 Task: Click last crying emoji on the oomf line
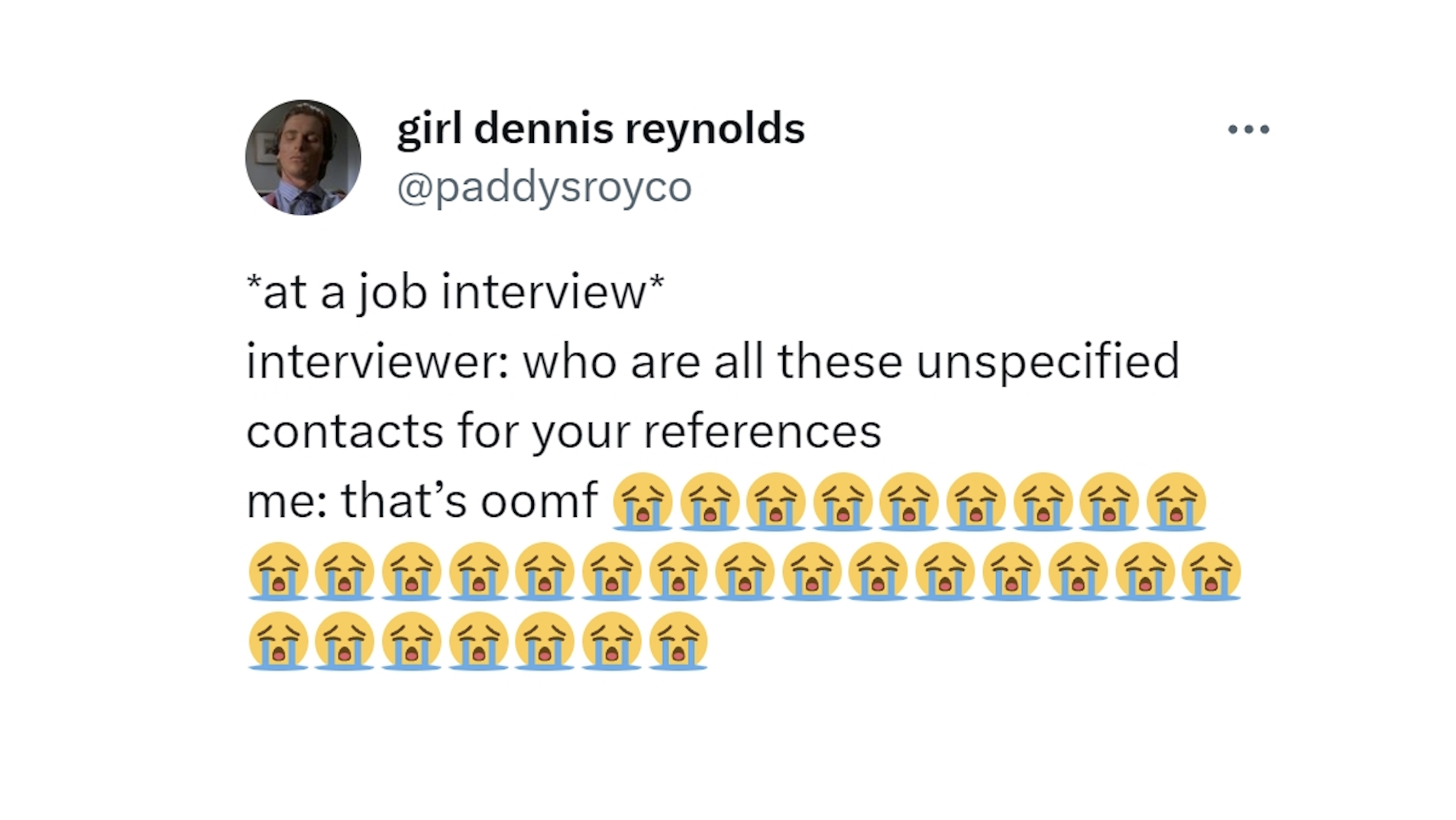point(1176,502)
